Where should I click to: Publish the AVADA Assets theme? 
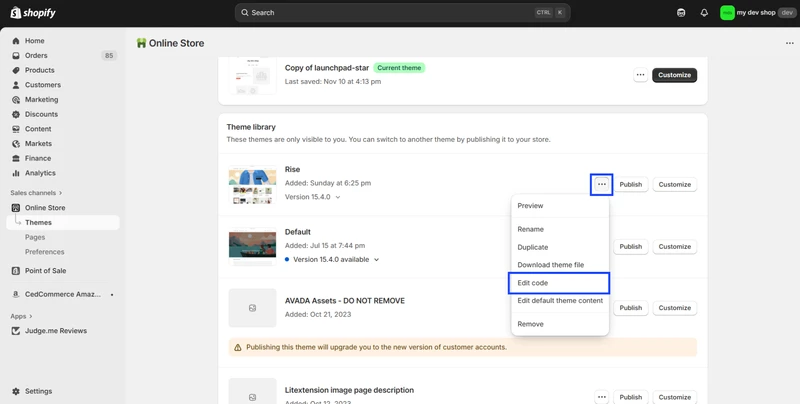(631, 308)
